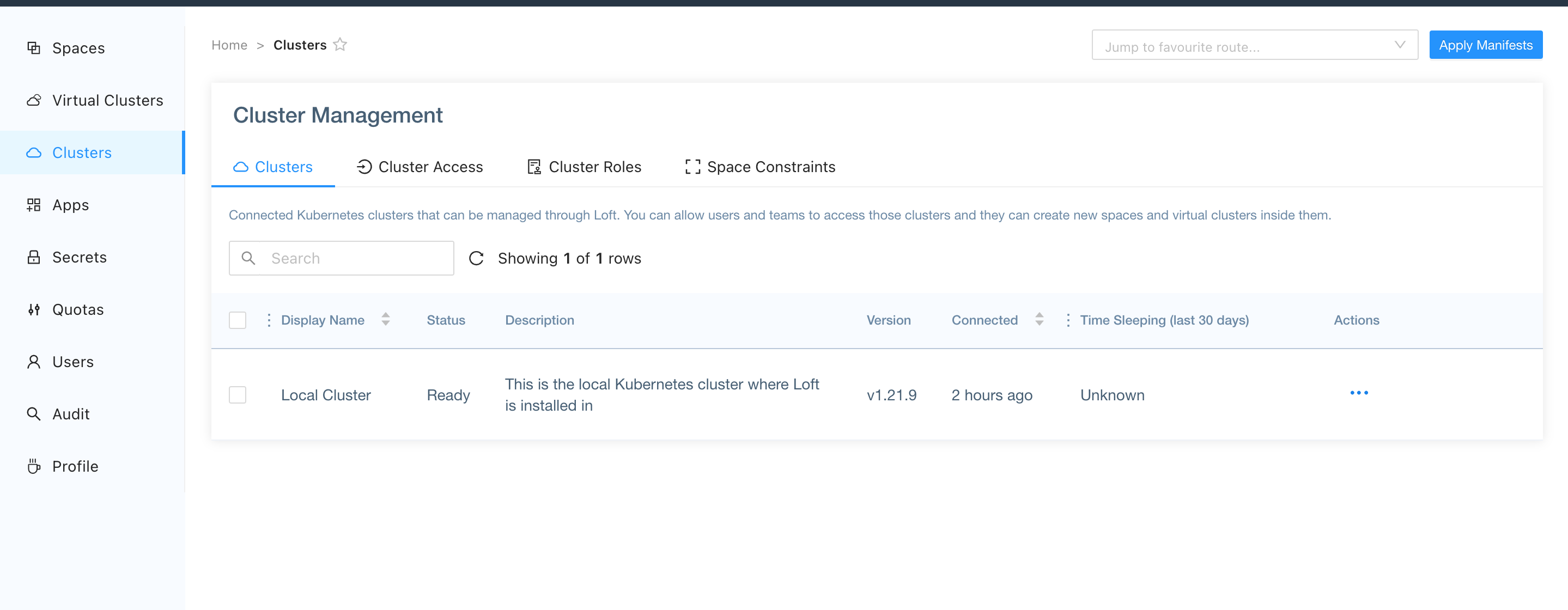The image size is (1568, 610).
Task: Sort the Connected column
Action: click(1039, 320)
